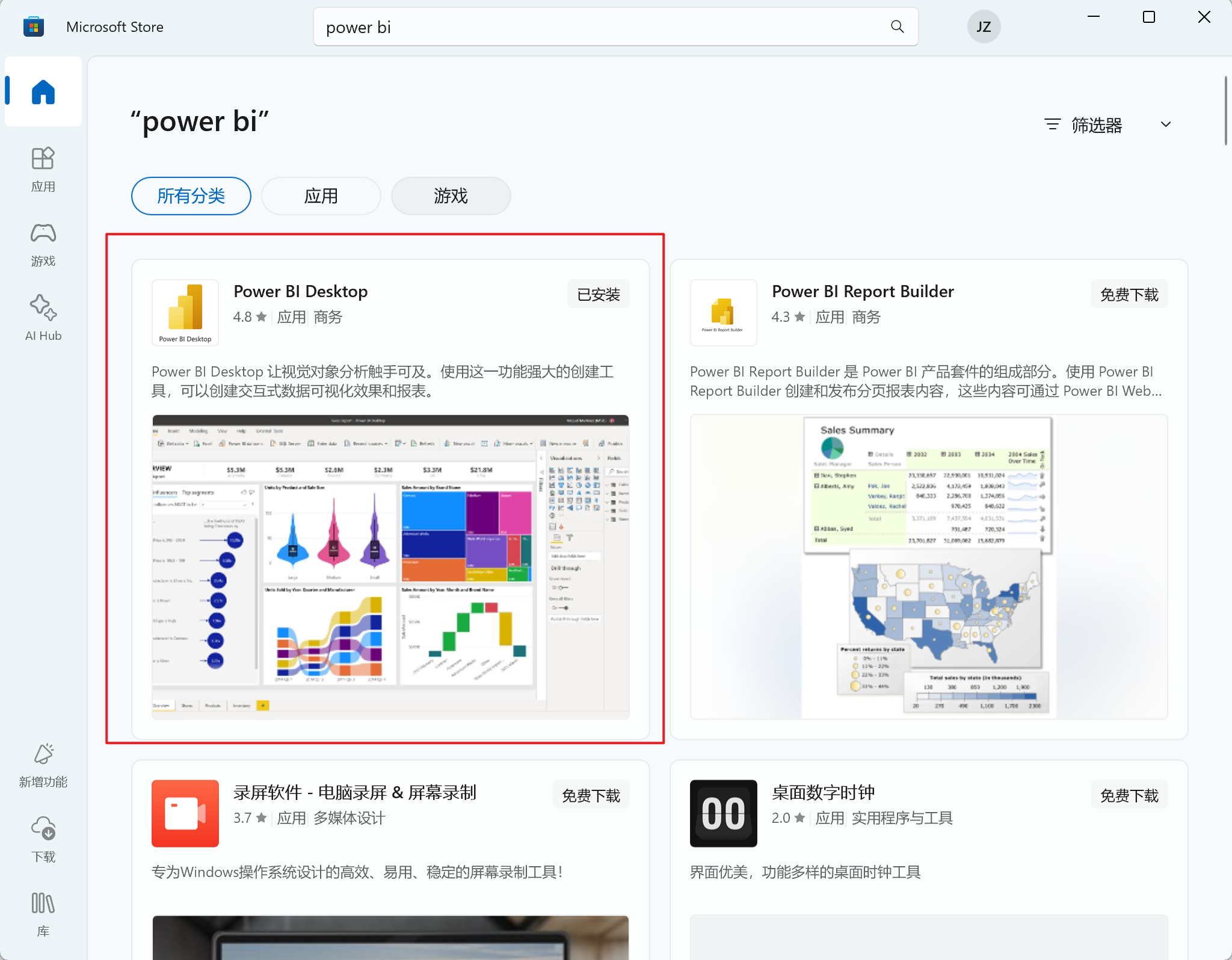
Task: Open the 库 (Library) sidebar icon
Action: click(x=43, y=914)
